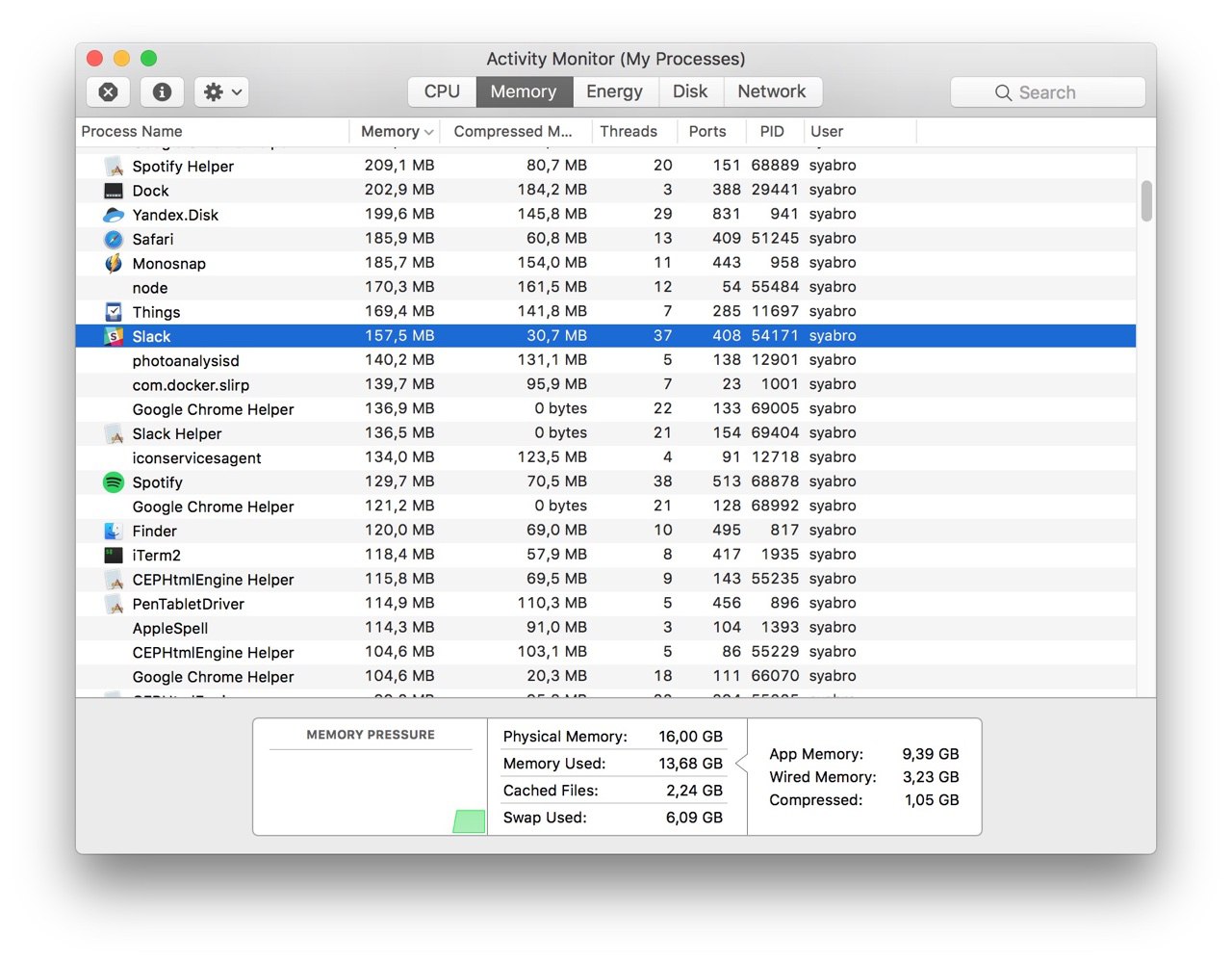Image resolution: width=1232 pixels, height=962 pixels.
Task: Click the Memory Used 13,68 GB value
Action: [690, 764]
